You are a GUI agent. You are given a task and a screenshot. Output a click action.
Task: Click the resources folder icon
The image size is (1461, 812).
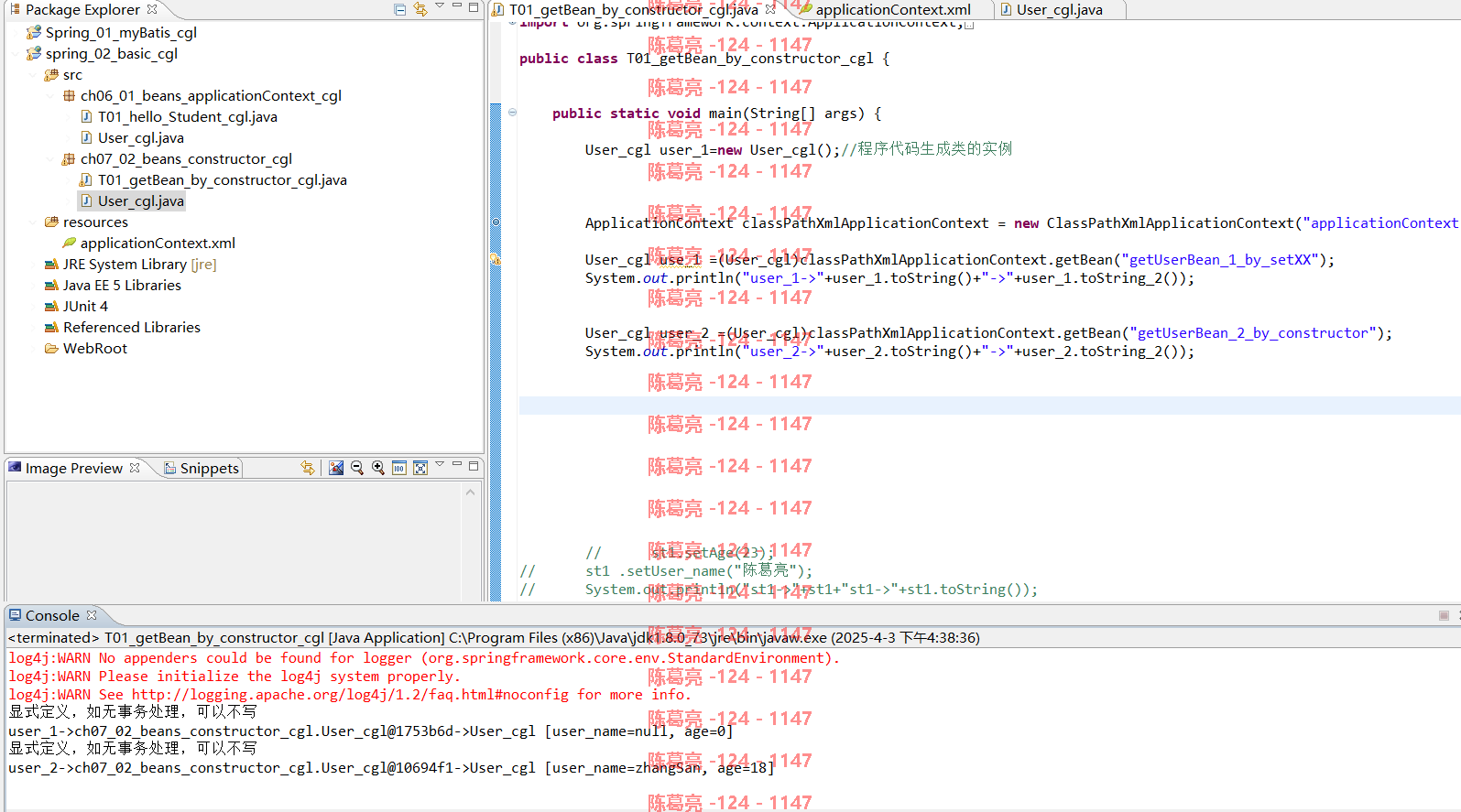pyautogui.click(x=51, y=222)
